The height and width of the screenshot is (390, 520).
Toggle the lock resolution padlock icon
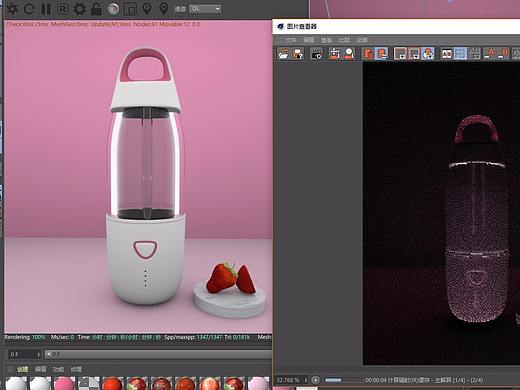96,9
